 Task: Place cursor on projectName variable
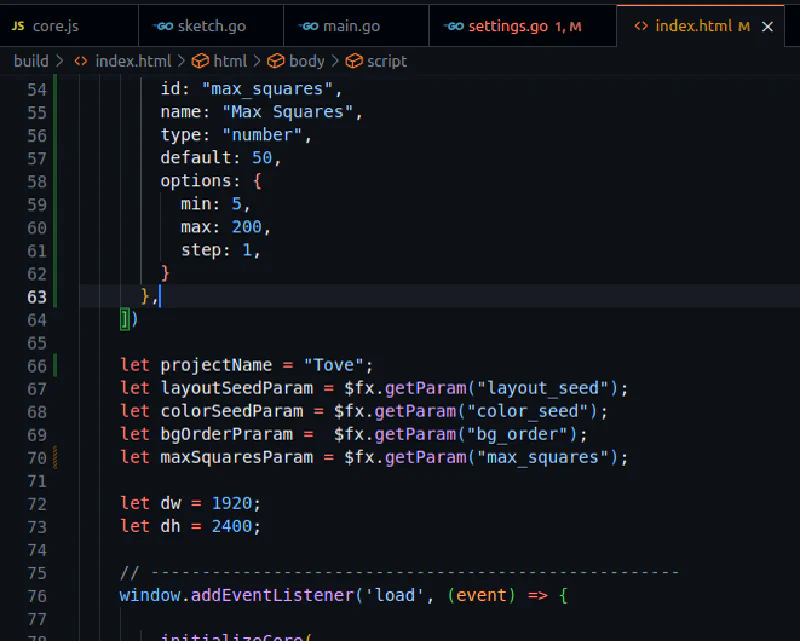[x=216, y=365]
